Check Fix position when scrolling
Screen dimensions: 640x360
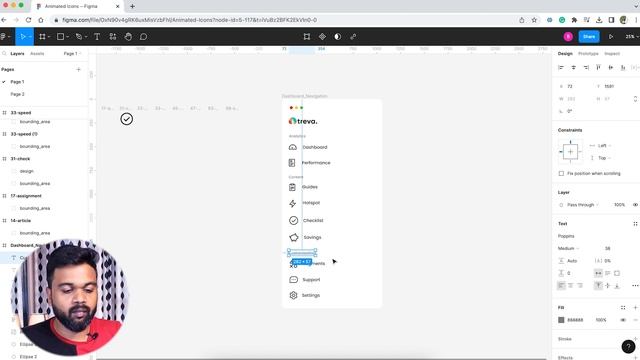pos(561,173)
